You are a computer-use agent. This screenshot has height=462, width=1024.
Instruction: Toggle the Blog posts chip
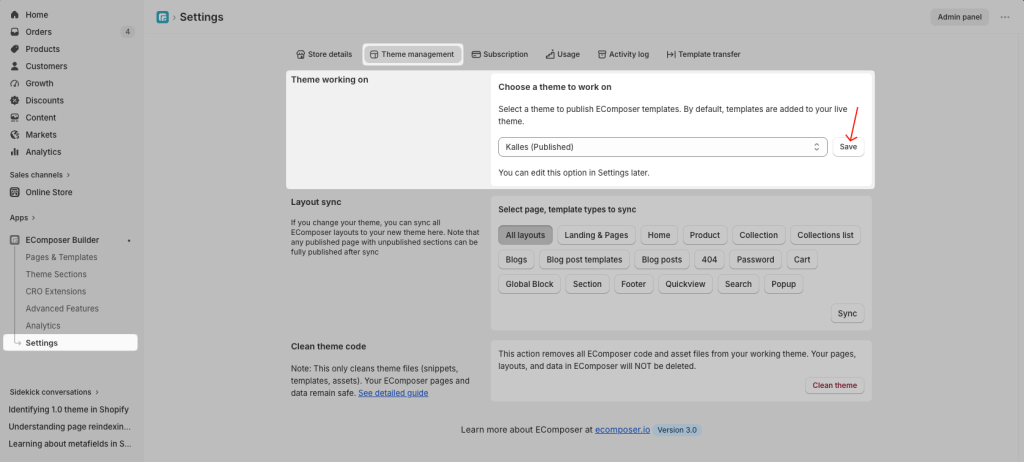(x=662, y=259)
